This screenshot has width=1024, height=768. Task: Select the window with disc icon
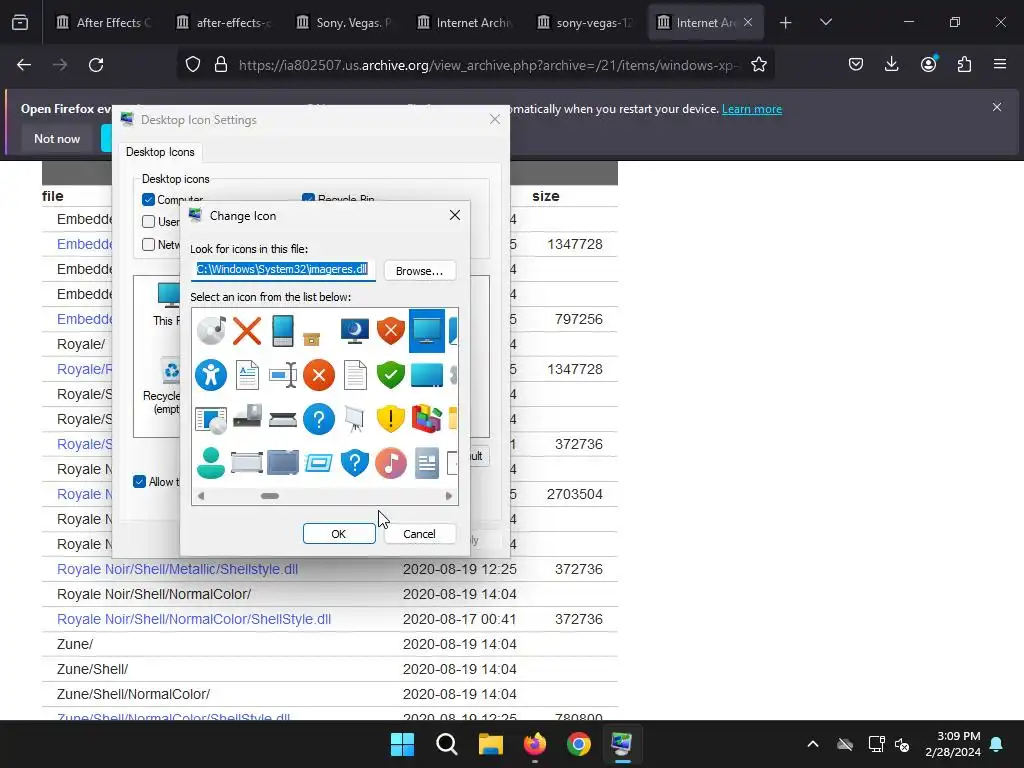point(211,419)
